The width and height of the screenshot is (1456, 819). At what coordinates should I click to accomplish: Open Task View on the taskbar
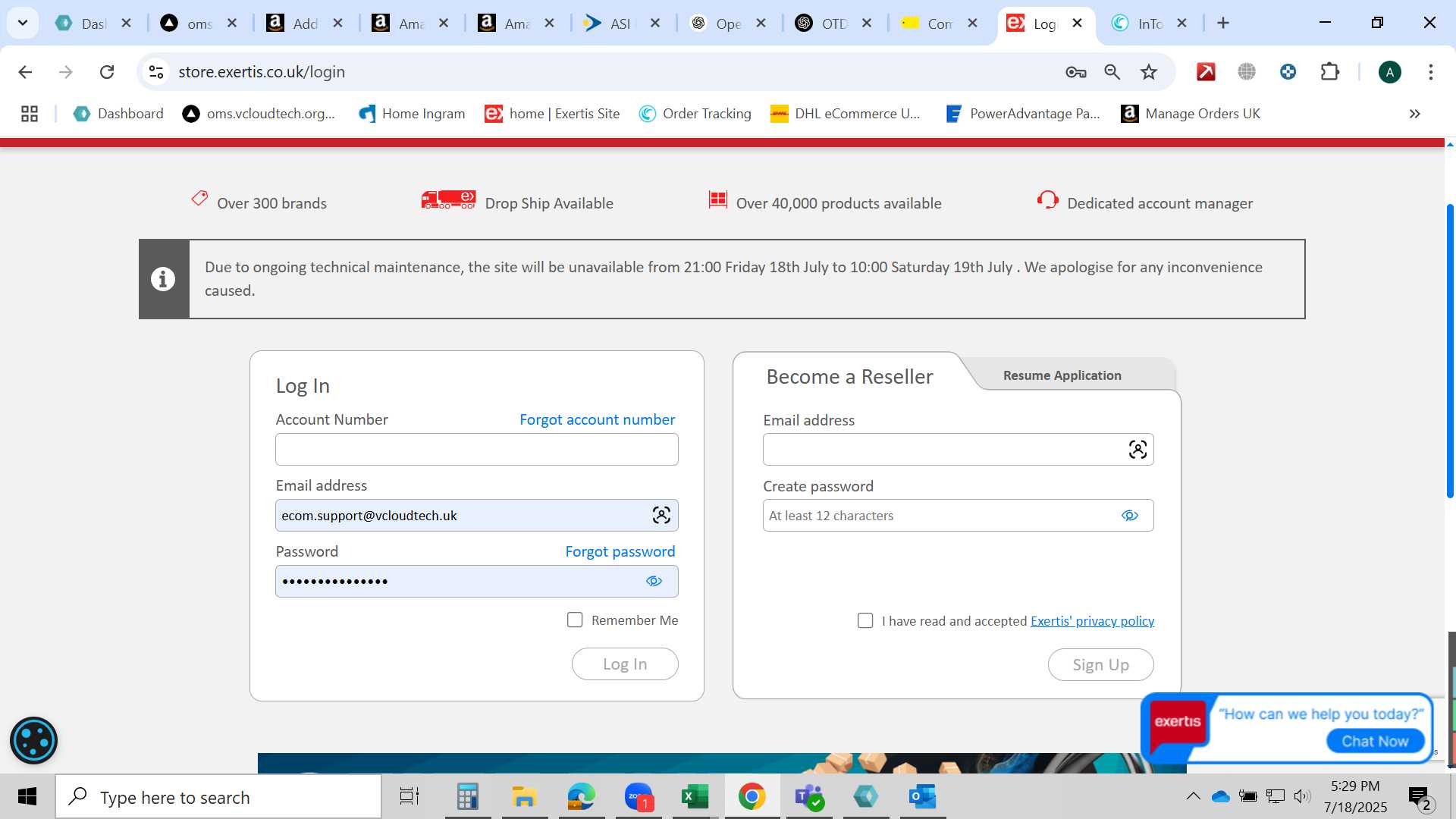(x=409, y=797)
